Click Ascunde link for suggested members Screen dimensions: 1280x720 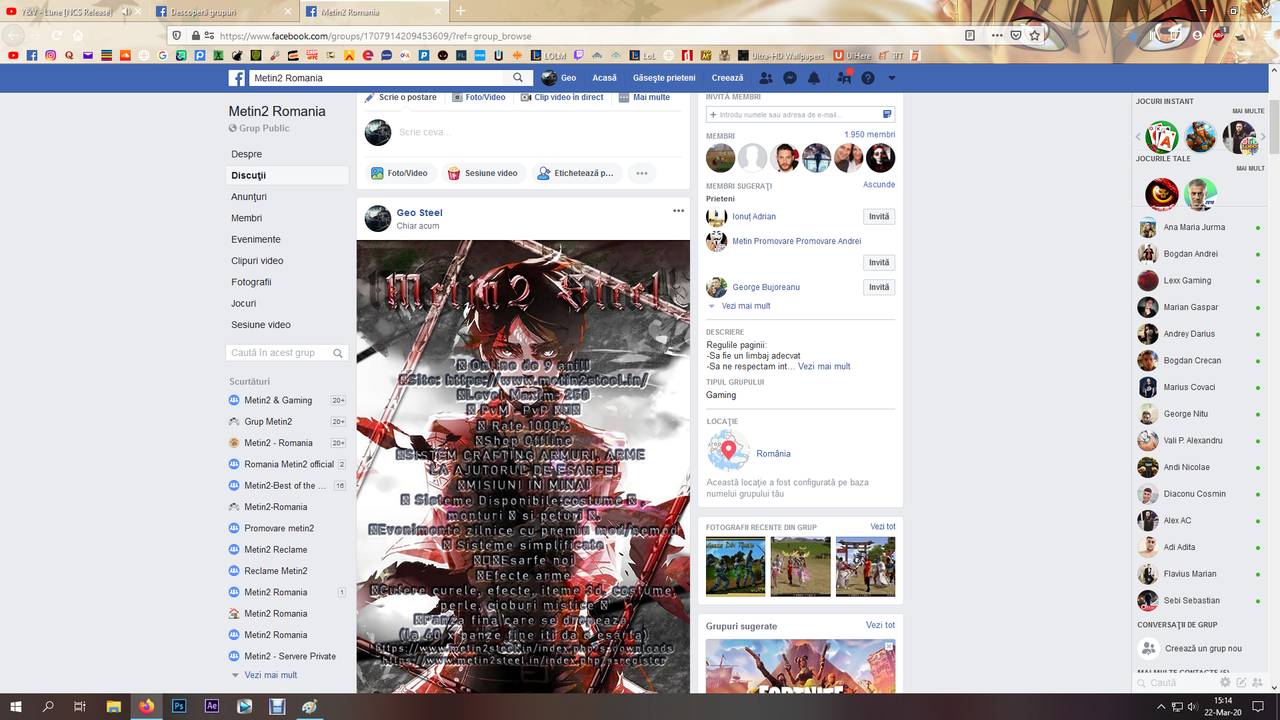point(879,185)
